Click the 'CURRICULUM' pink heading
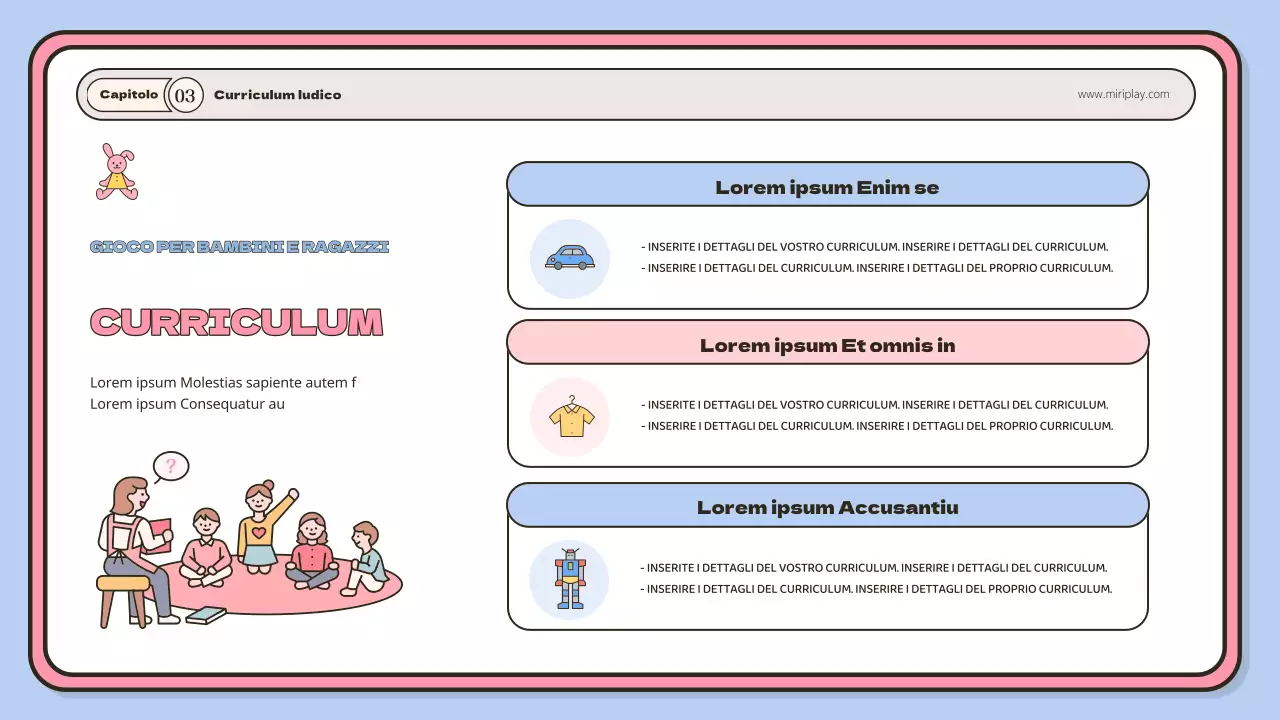 click(x=236, y=322)
